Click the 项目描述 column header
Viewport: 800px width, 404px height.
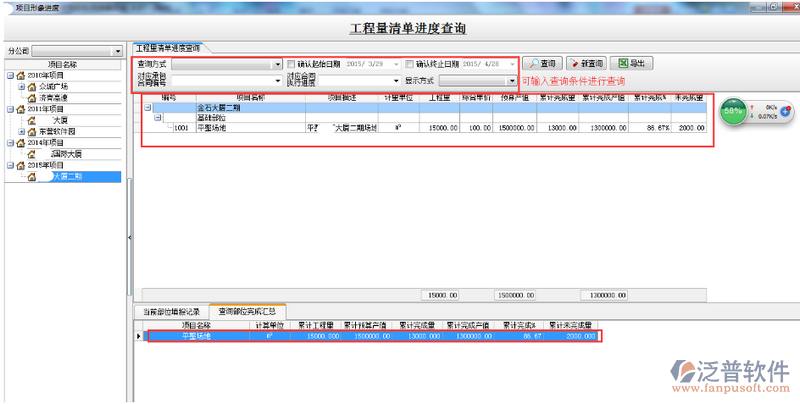(x=342, y=97)
